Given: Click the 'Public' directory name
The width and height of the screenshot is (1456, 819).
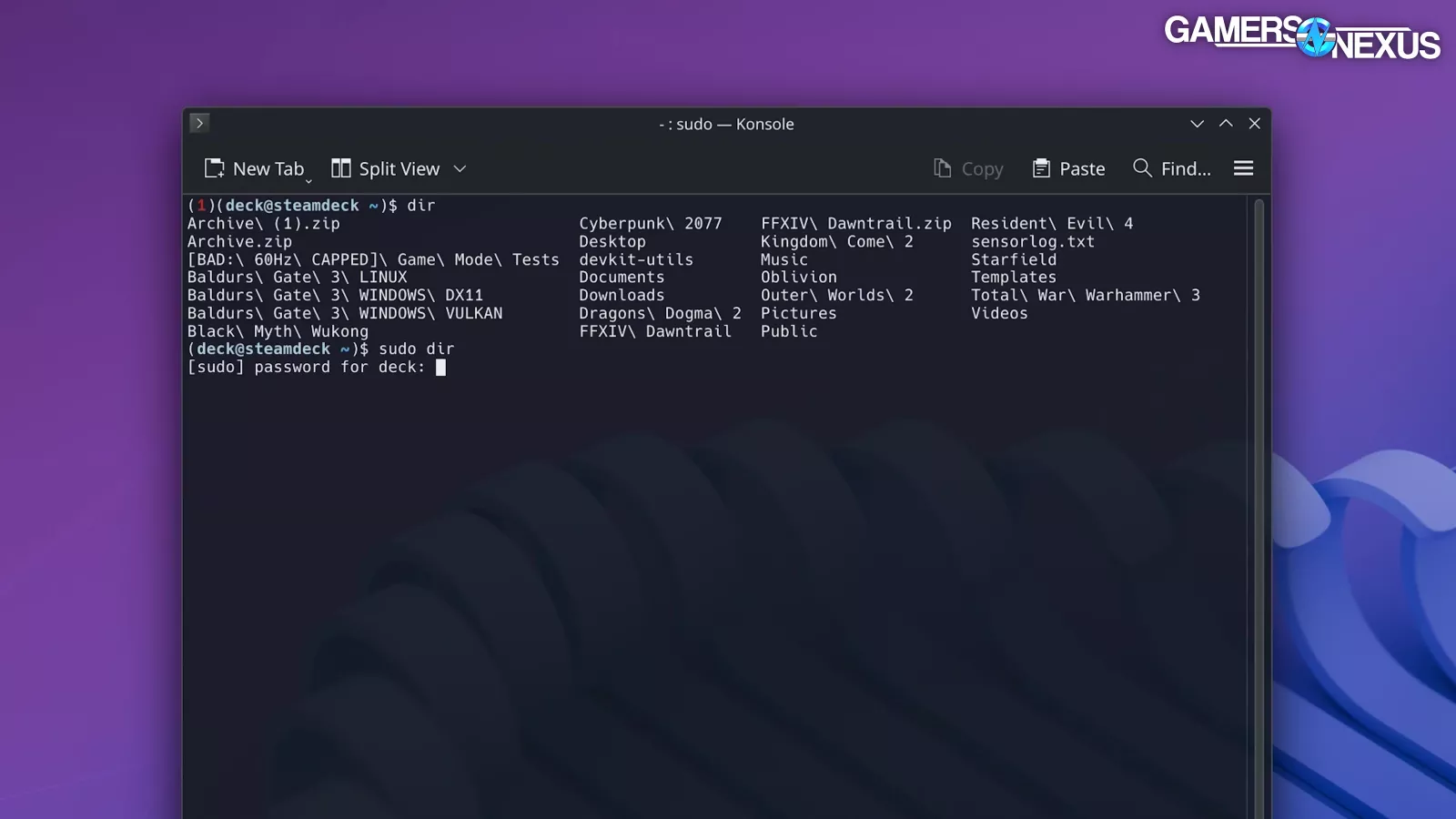Looking at the screenshot, I should click(x=789, y=332).
